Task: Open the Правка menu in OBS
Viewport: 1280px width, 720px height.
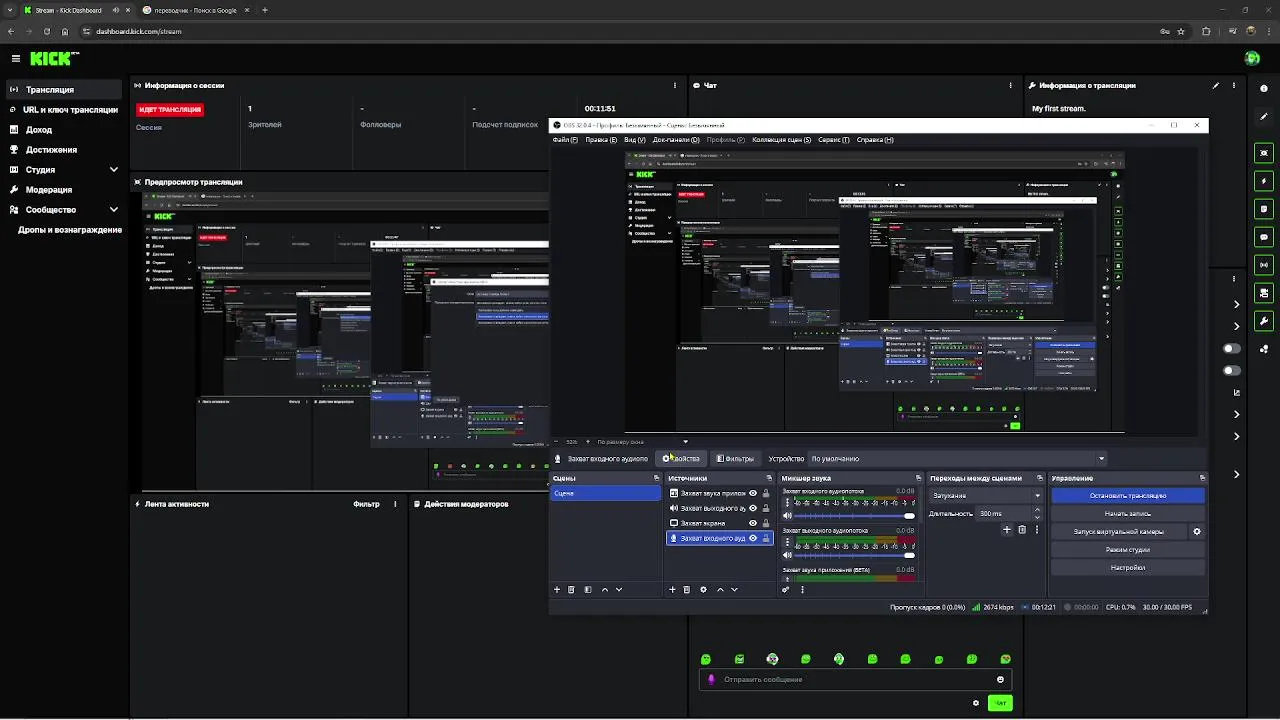Action: (601, 140)
